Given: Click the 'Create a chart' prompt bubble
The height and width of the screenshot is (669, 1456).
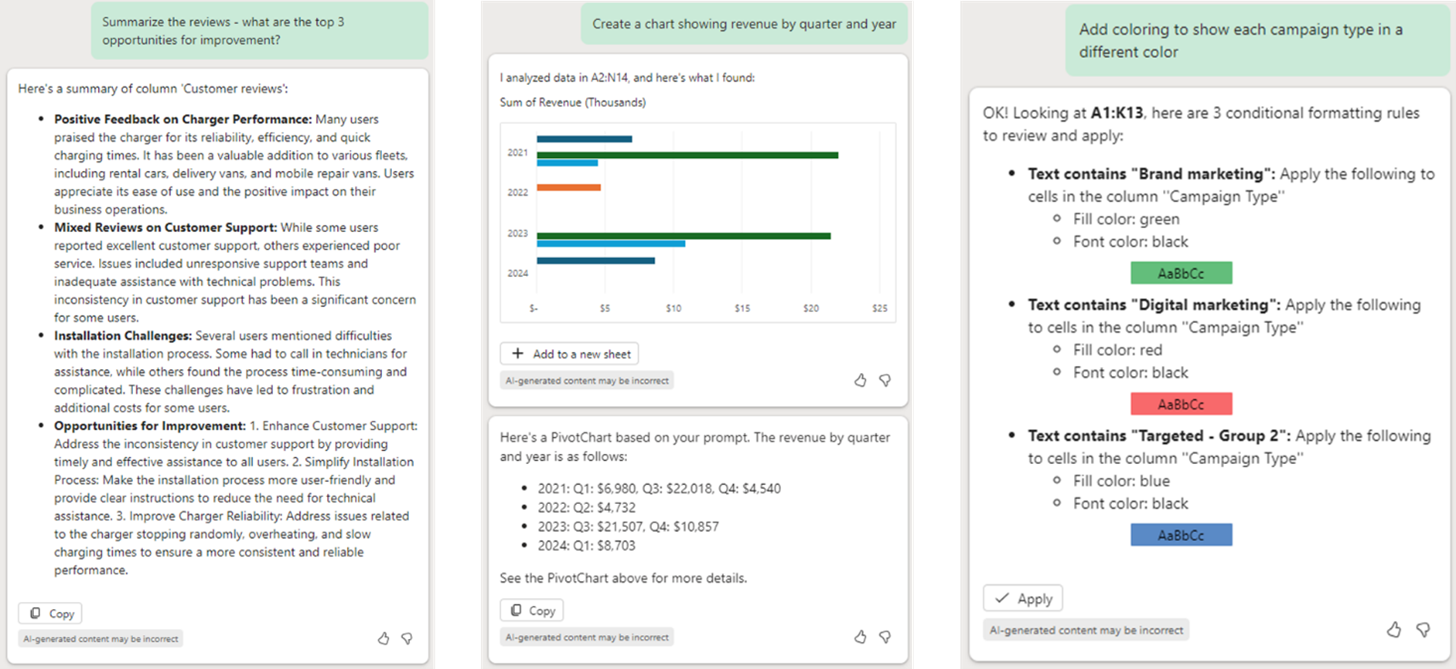Looking at the screenshot, I should click(x=743, y=24).
